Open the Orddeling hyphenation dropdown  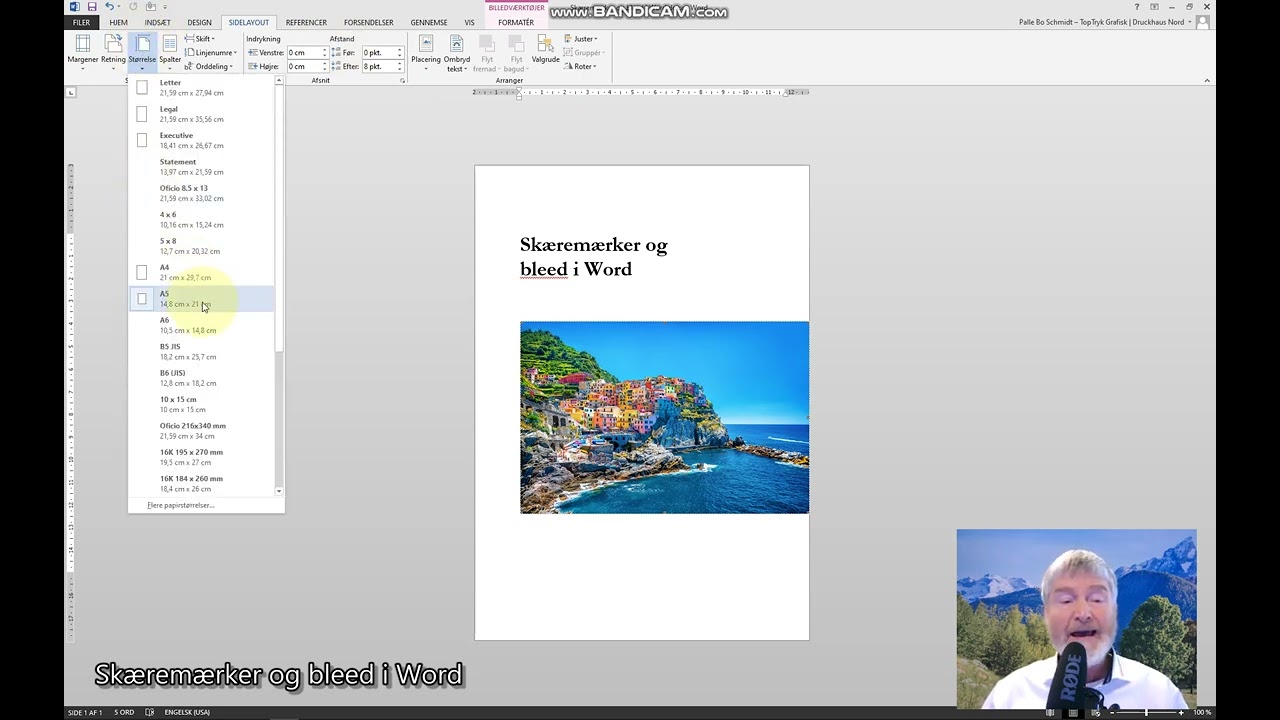(209, 67)
